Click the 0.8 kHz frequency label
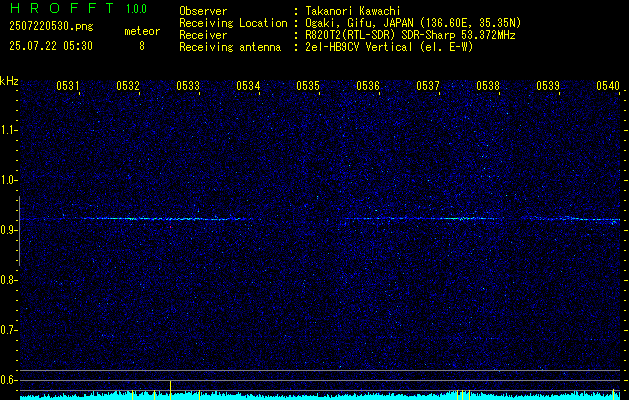This screenshot has width=629, height=400. [x=7, y=280]
